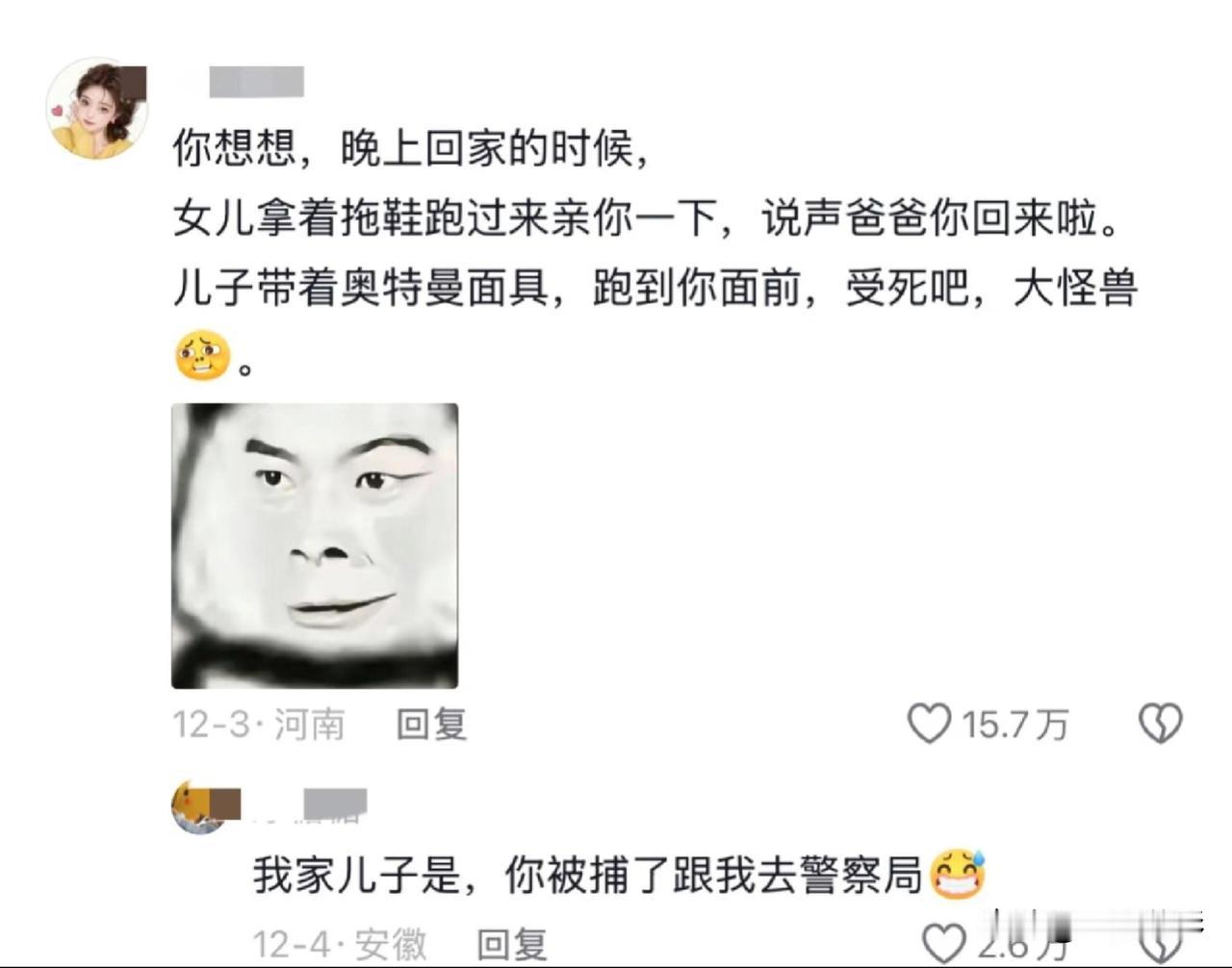This screenshot has height=968, width=1232.
Task: Reply to the 河南 comment via 回复
Action: [431, 725]
